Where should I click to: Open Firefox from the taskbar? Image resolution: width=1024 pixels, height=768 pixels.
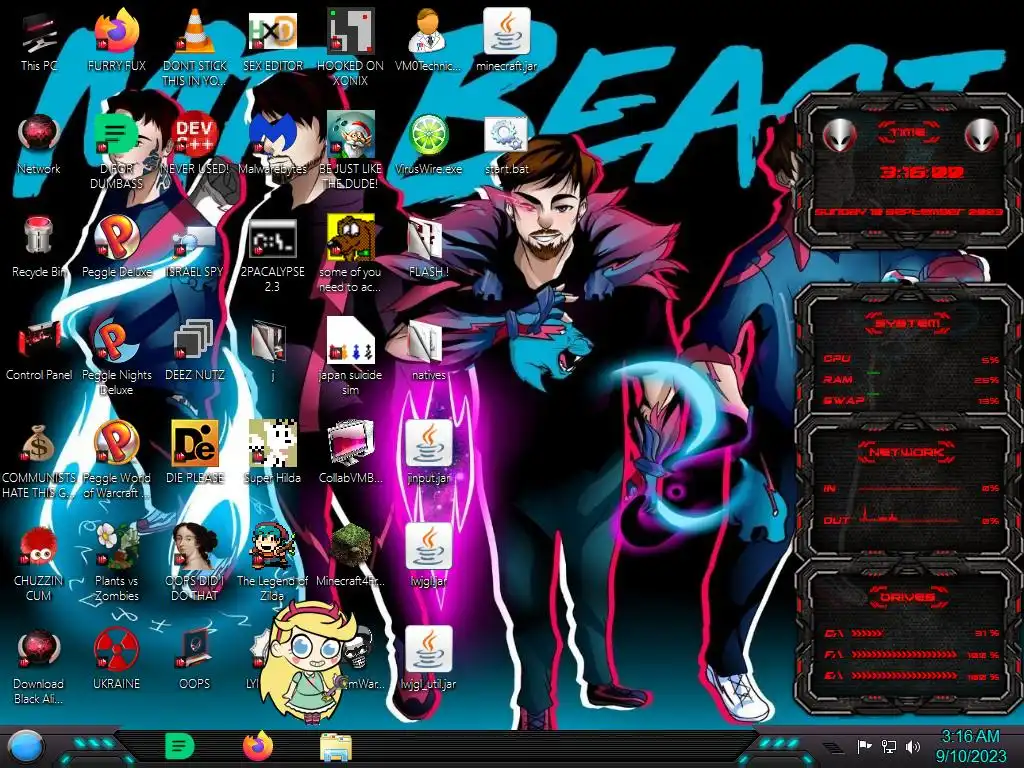(x=258, y=746)
